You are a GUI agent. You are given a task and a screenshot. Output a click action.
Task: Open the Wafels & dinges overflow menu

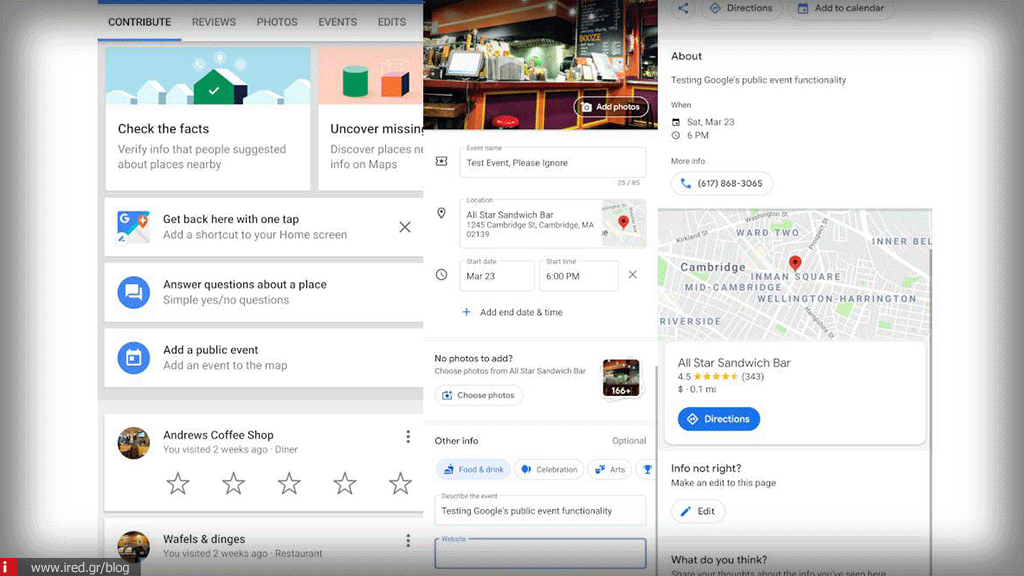point(408,540)
